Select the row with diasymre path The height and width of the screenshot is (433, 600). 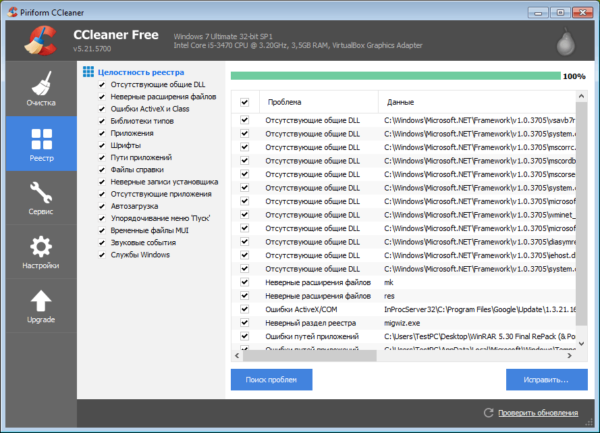[x=403, y=242]
